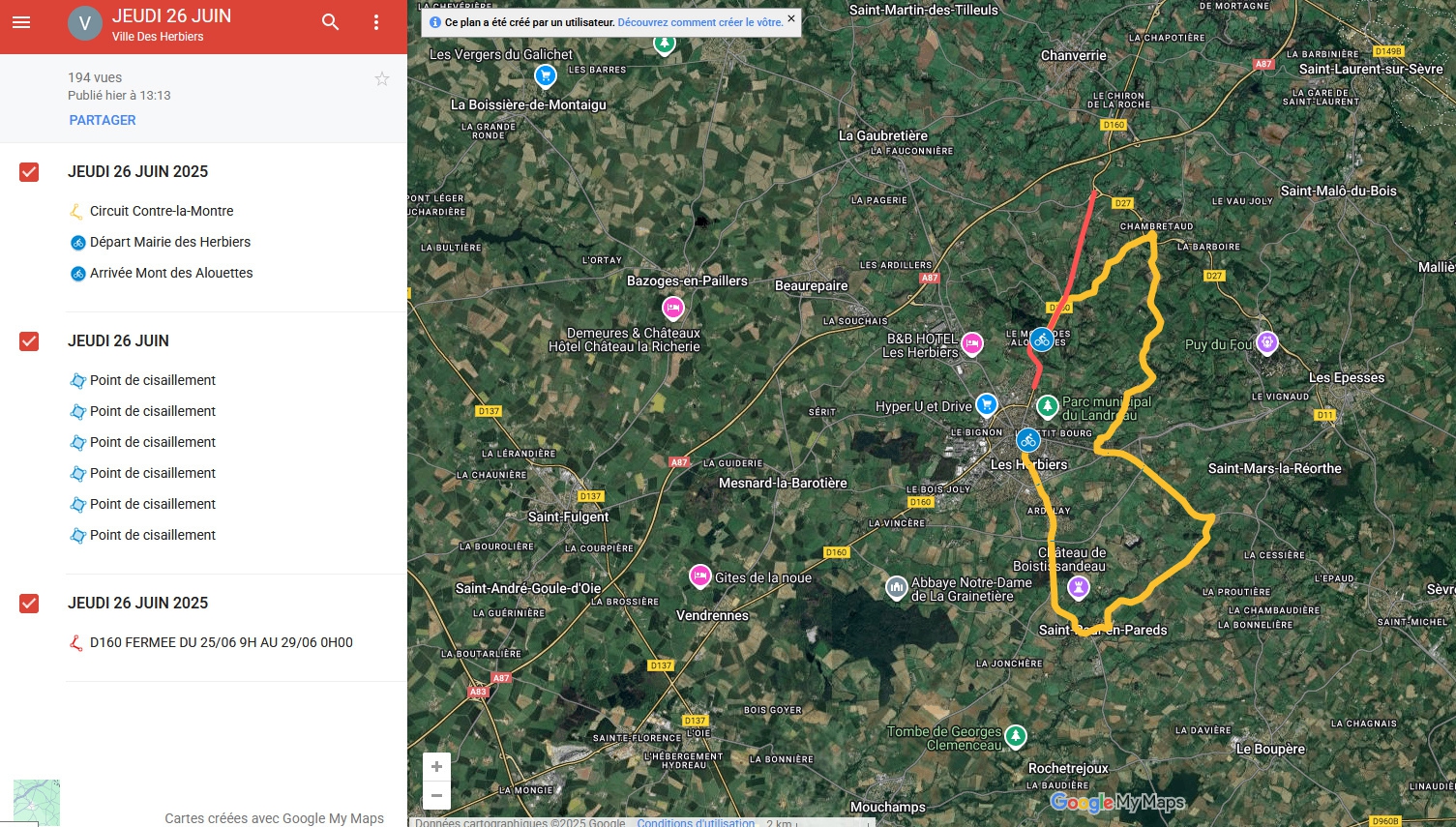The height and width of the screenshot is (827, 1456).
Task: Click the Vendrennes town label
Action: tap(712, 615)
